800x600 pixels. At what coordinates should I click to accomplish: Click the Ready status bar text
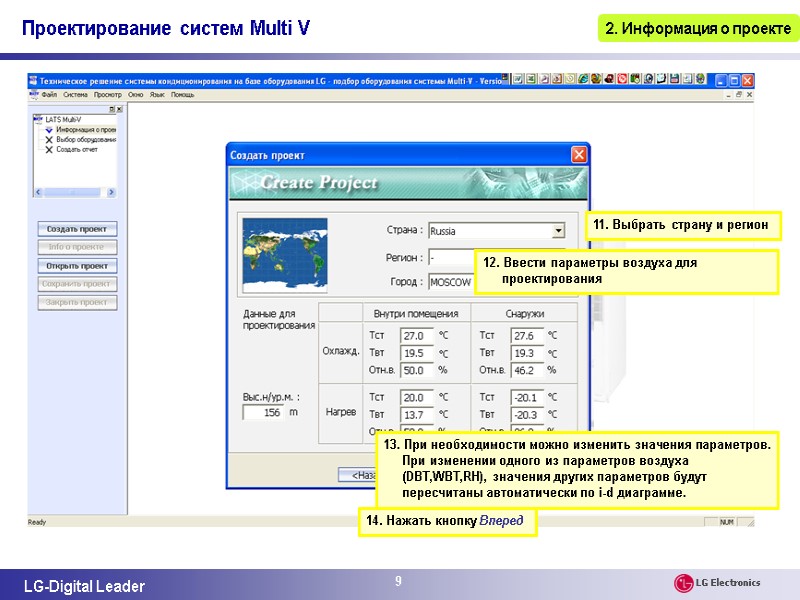pos(37,522)
